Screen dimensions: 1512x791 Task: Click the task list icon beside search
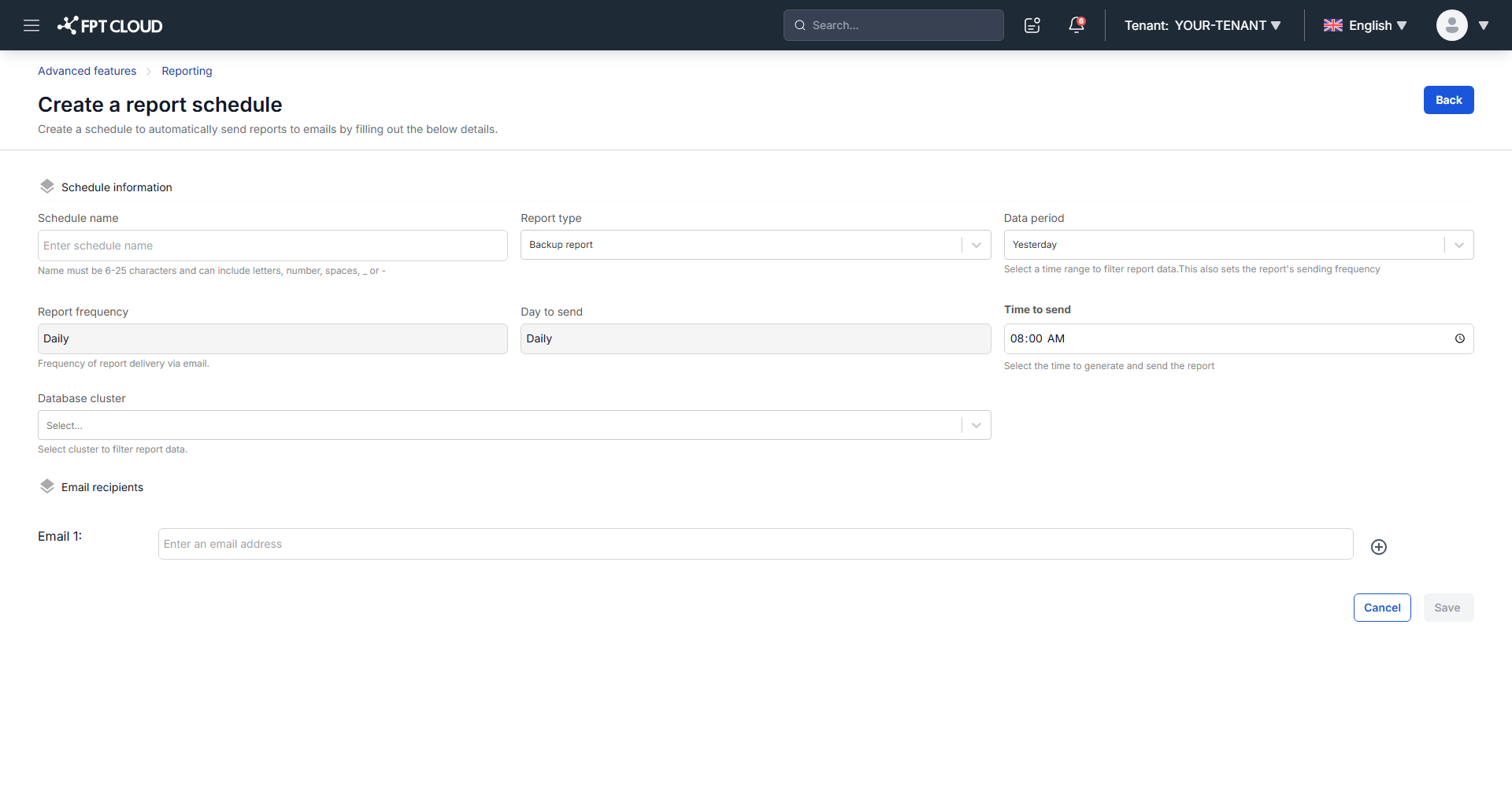click(x=1032, y=25)
